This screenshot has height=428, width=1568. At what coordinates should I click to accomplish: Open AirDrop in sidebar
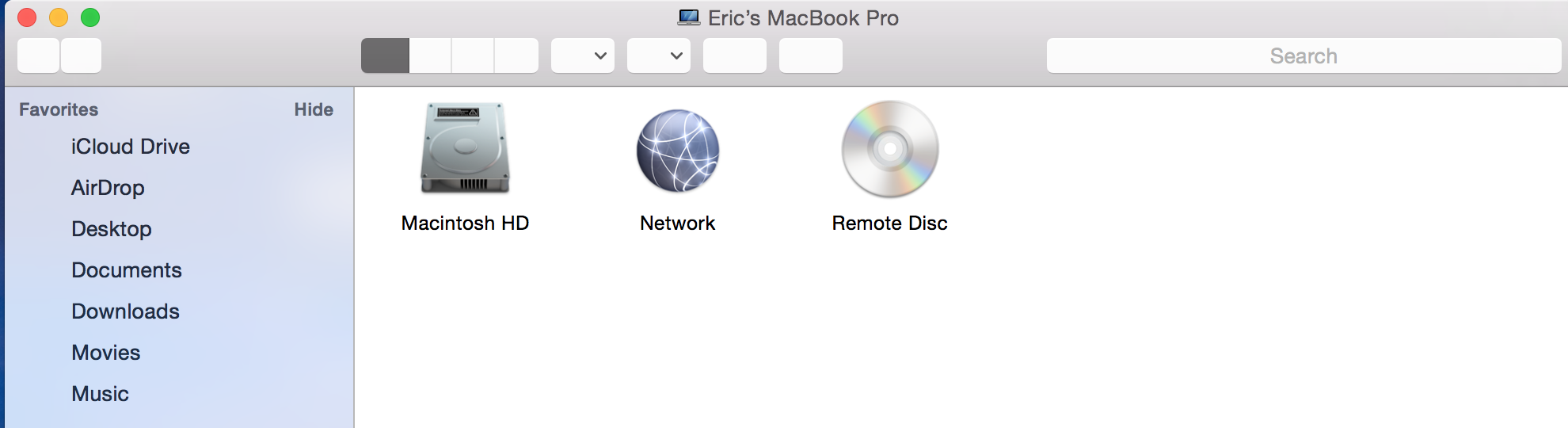(108, 188)
